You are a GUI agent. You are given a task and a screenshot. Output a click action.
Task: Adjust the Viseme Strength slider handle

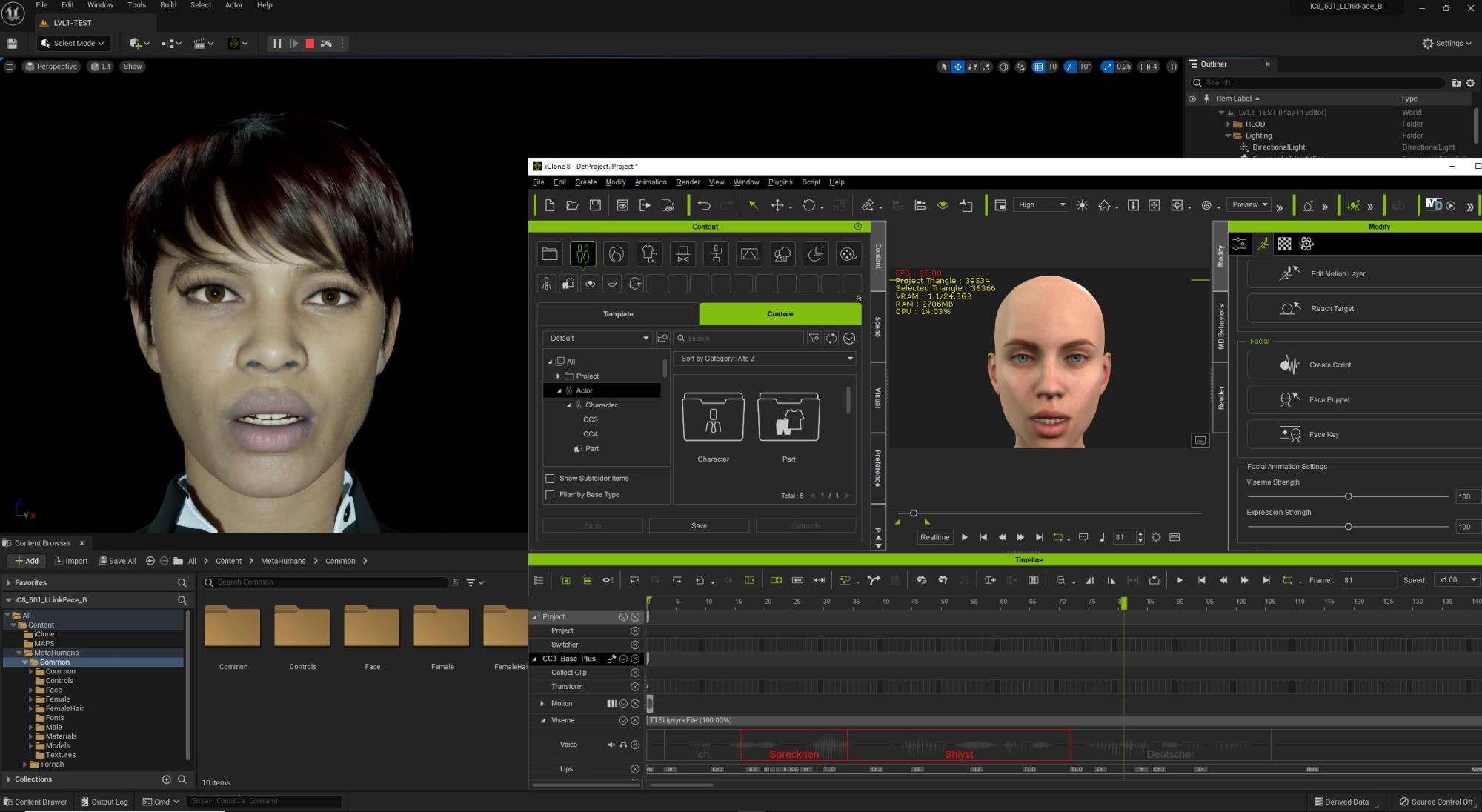(x=1348, y=496)
